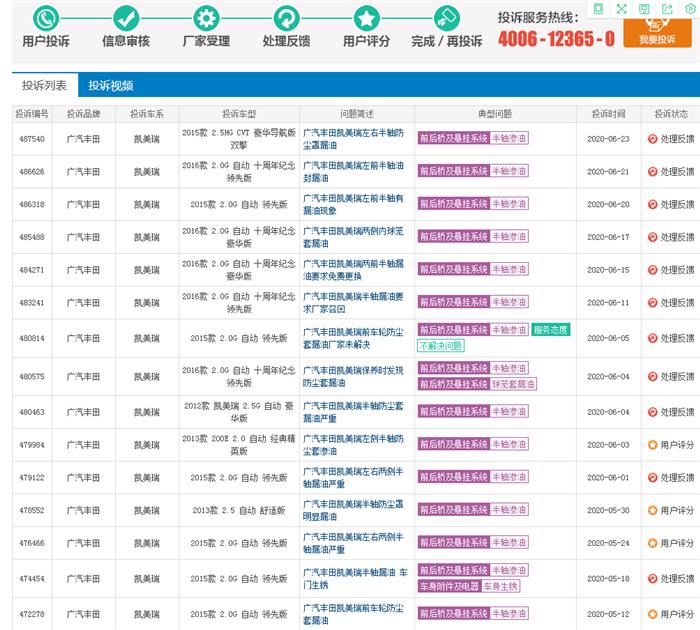Open complaint 广汽丰田凯美瑞两前半轴漏油要求免费更换
700x630 pixels.
[x=353, y=270]
